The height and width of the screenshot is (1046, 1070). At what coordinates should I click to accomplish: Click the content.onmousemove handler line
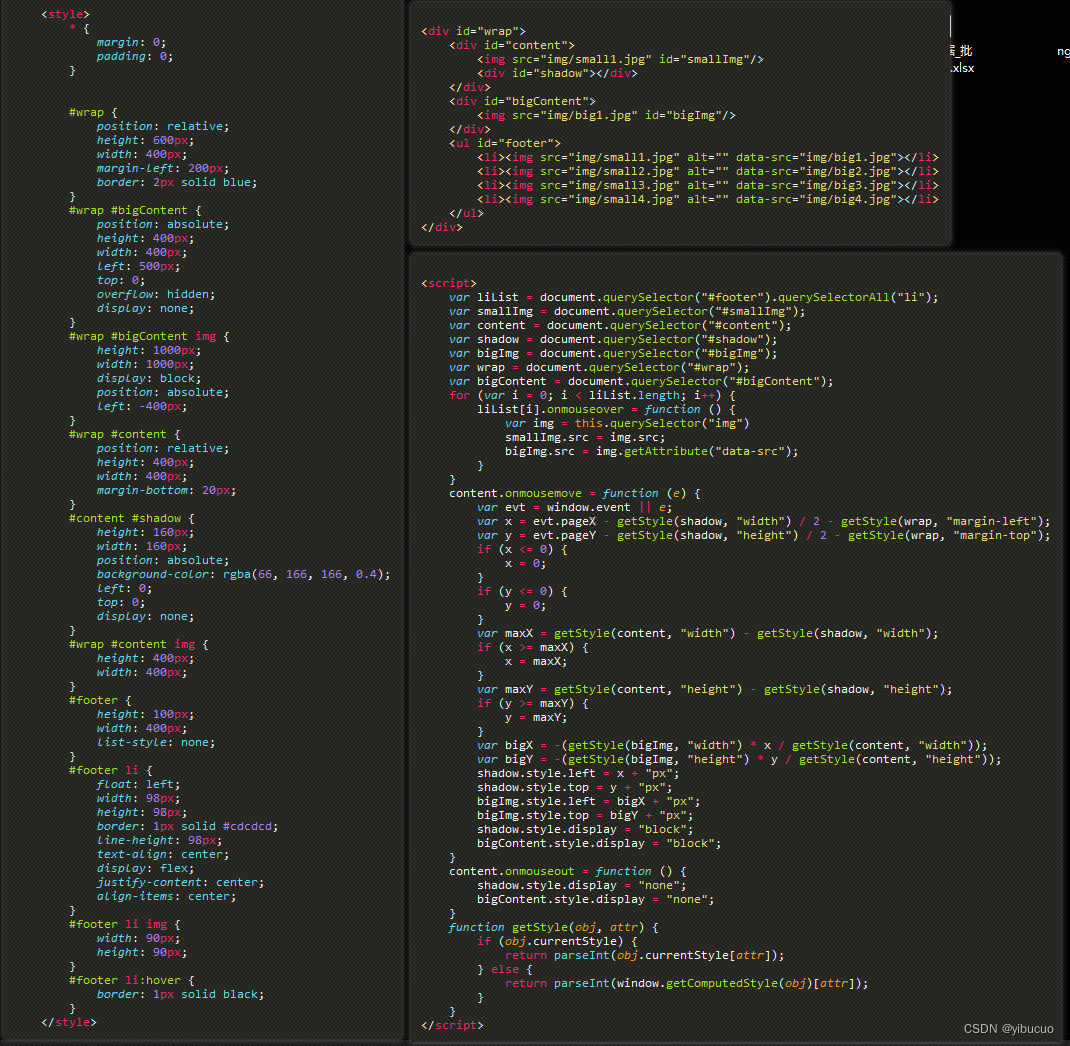click(575, 493)
